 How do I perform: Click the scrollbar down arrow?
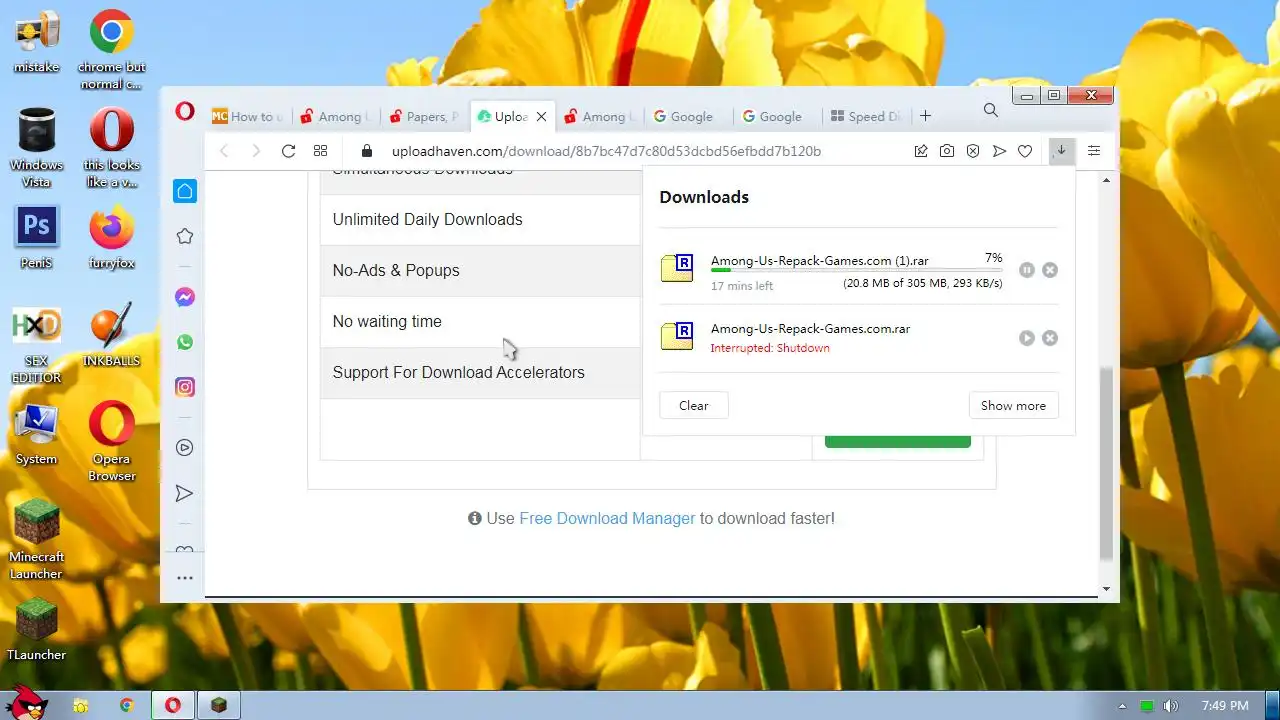click(1106, 588)
